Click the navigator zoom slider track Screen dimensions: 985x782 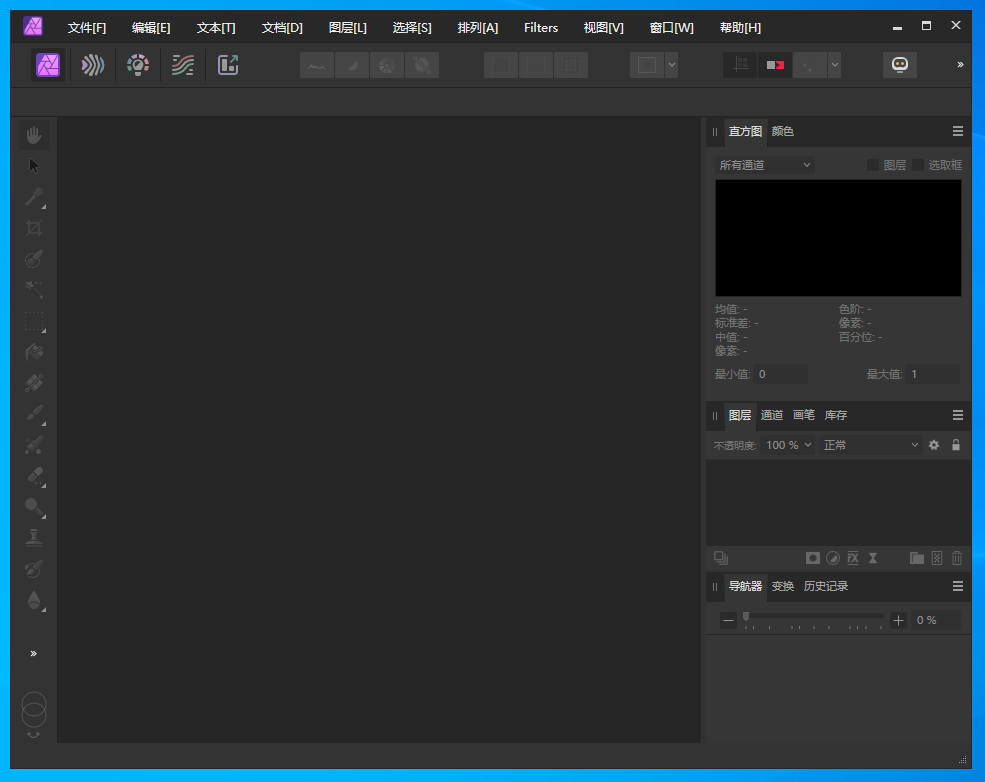tap(815, 616)
